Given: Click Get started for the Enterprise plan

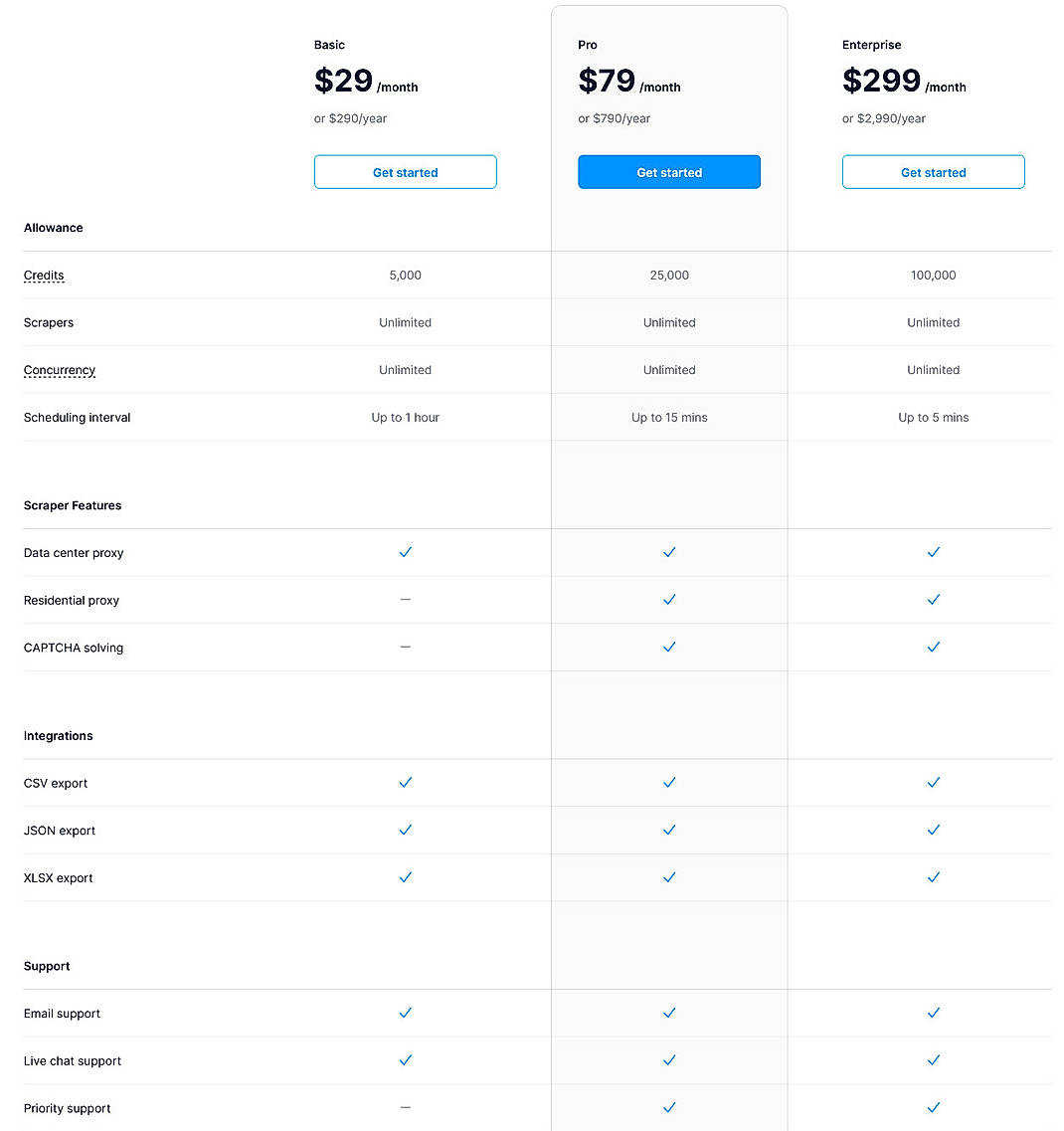Looking at the screenshot, I should click(933, 171).
